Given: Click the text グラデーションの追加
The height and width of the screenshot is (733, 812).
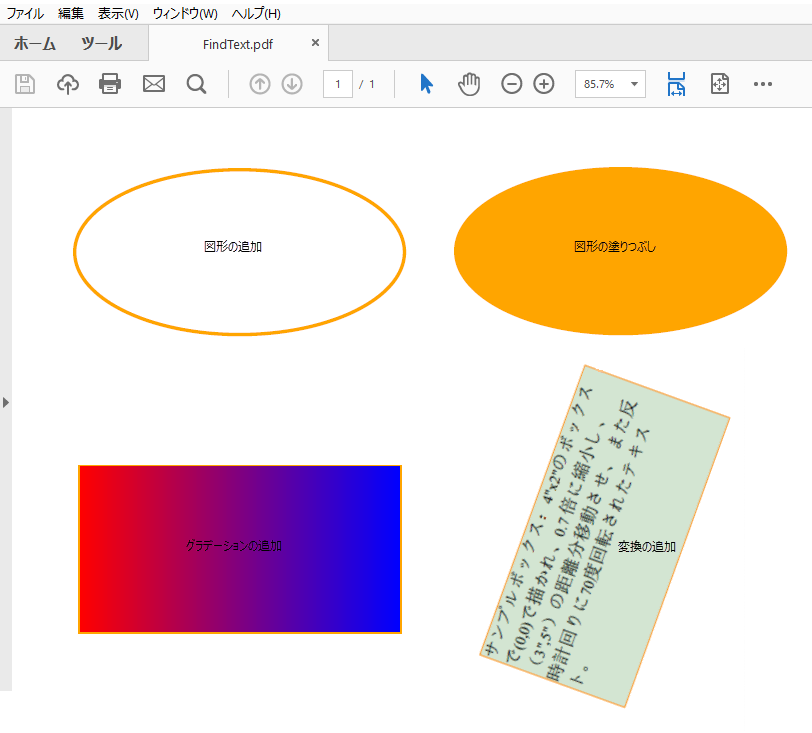Looking at the screenshot, I should [x=234, y=545].
